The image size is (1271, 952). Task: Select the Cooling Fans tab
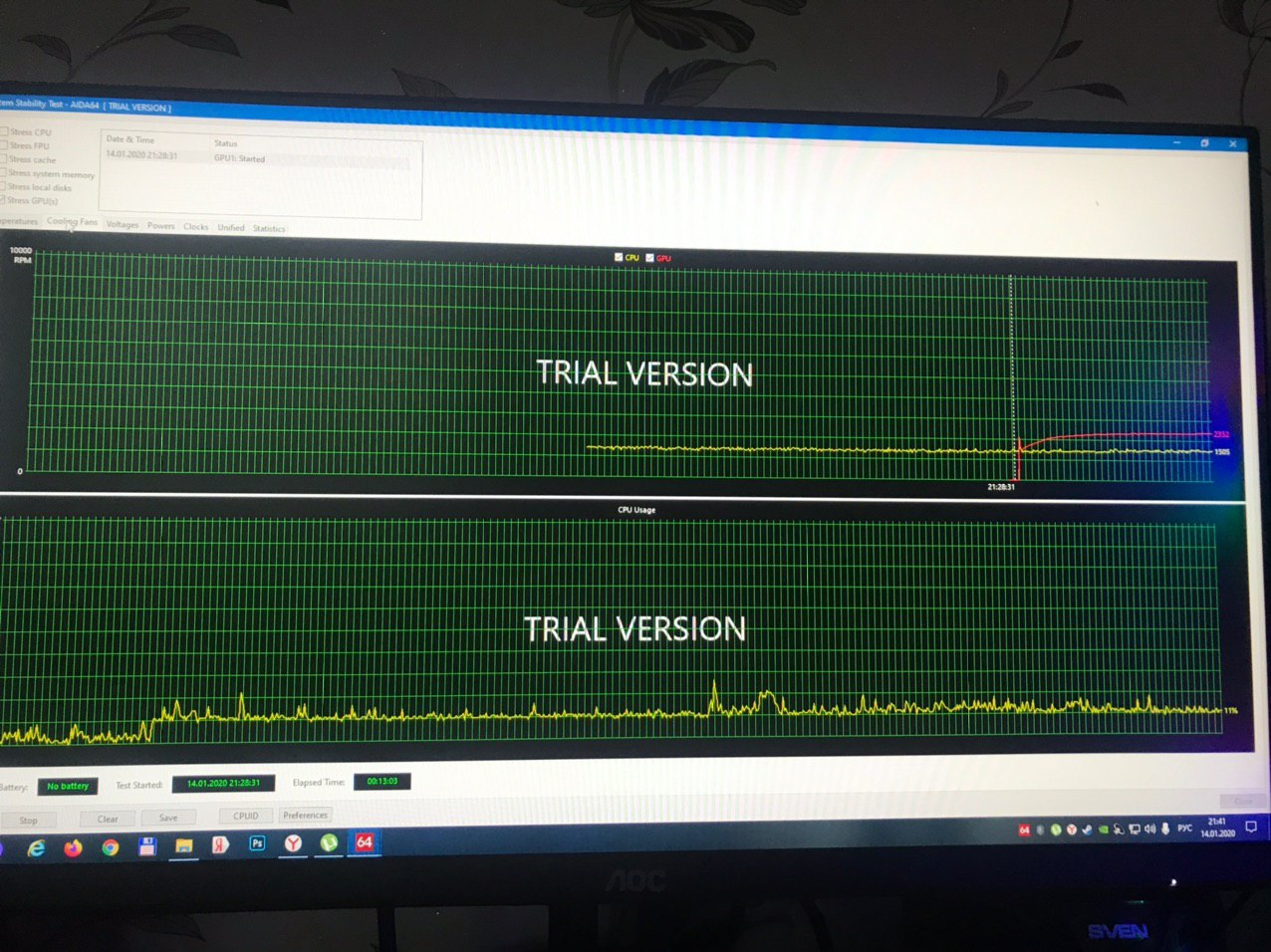click(x=73, y=222)
